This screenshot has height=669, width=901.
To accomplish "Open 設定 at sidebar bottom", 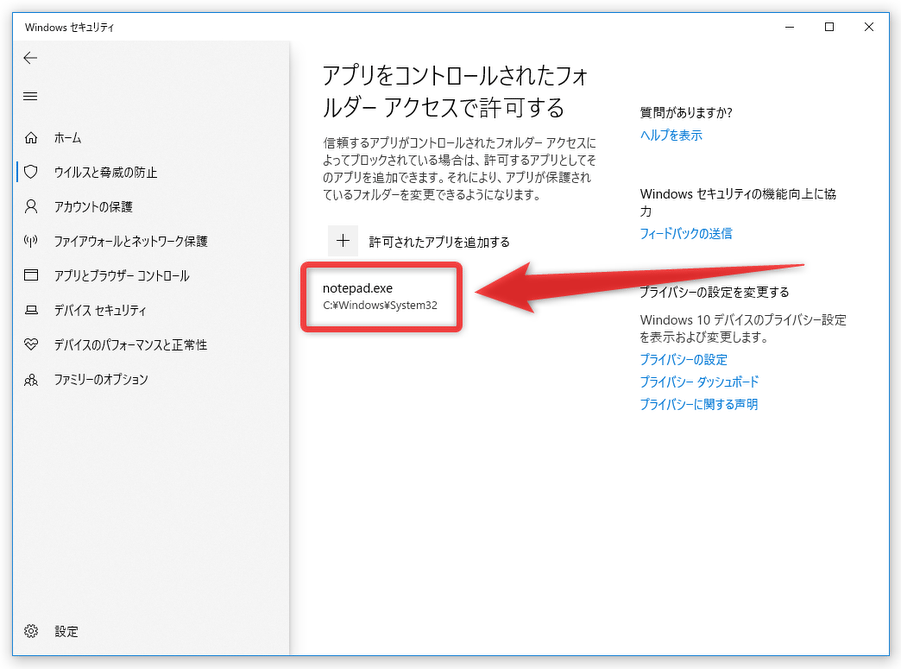I will (x=66, y=632).
